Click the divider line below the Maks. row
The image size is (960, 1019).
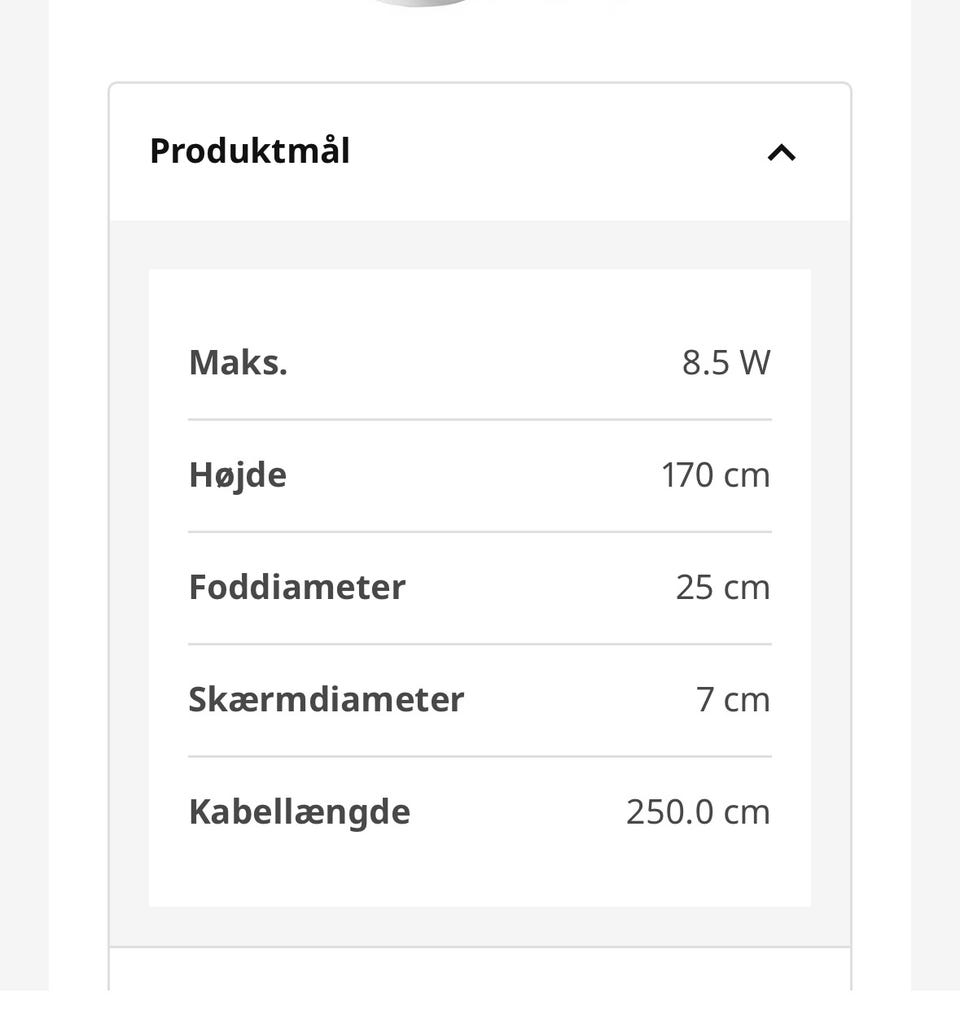point(480,420)
